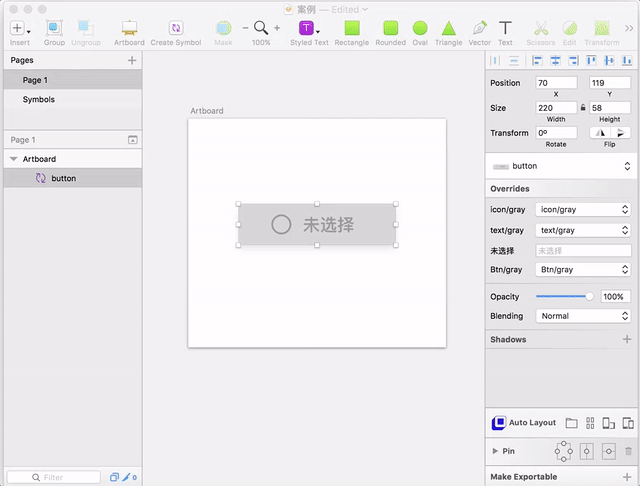Click the 未选择 text override field
640x486 pixels.
point(583,251)
